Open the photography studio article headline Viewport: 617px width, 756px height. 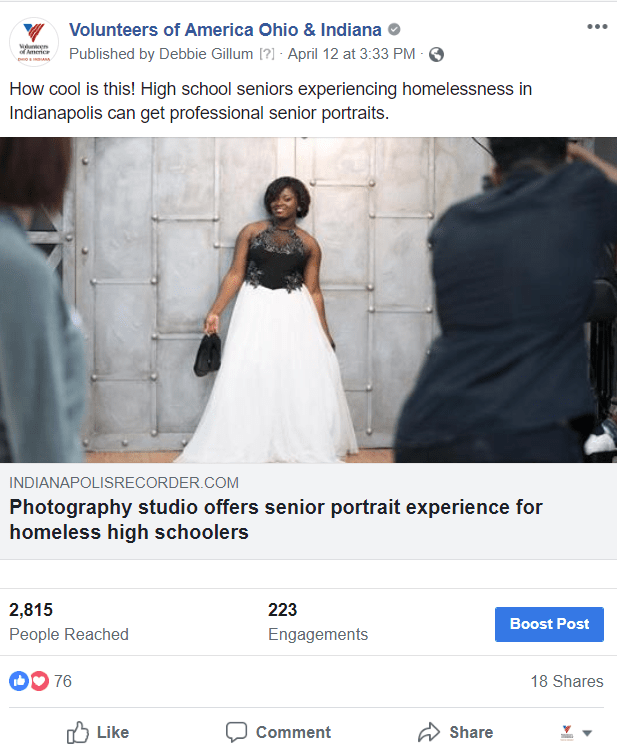tap(276, 519)
